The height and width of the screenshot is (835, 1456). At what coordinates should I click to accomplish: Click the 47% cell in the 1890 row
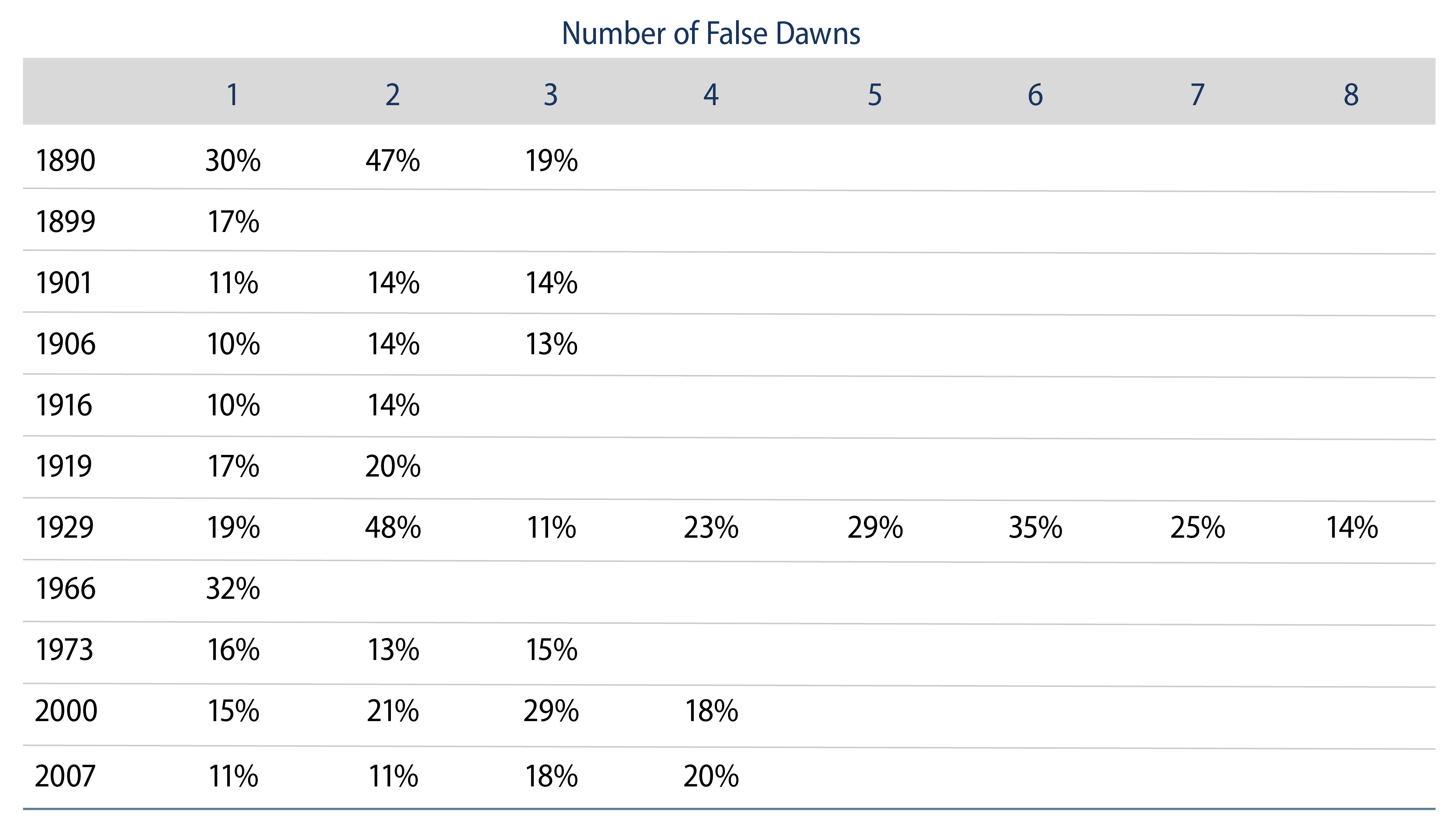(393, 161)
